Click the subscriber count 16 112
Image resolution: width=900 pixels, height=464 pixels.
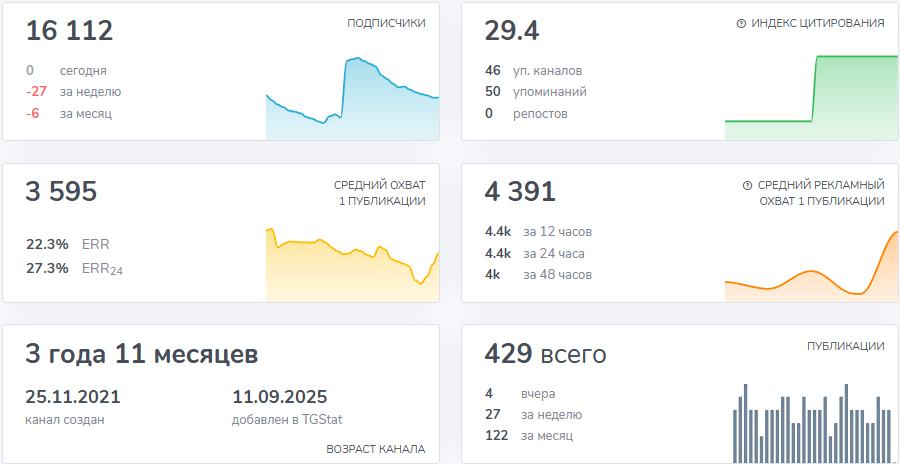coord(69,30)
